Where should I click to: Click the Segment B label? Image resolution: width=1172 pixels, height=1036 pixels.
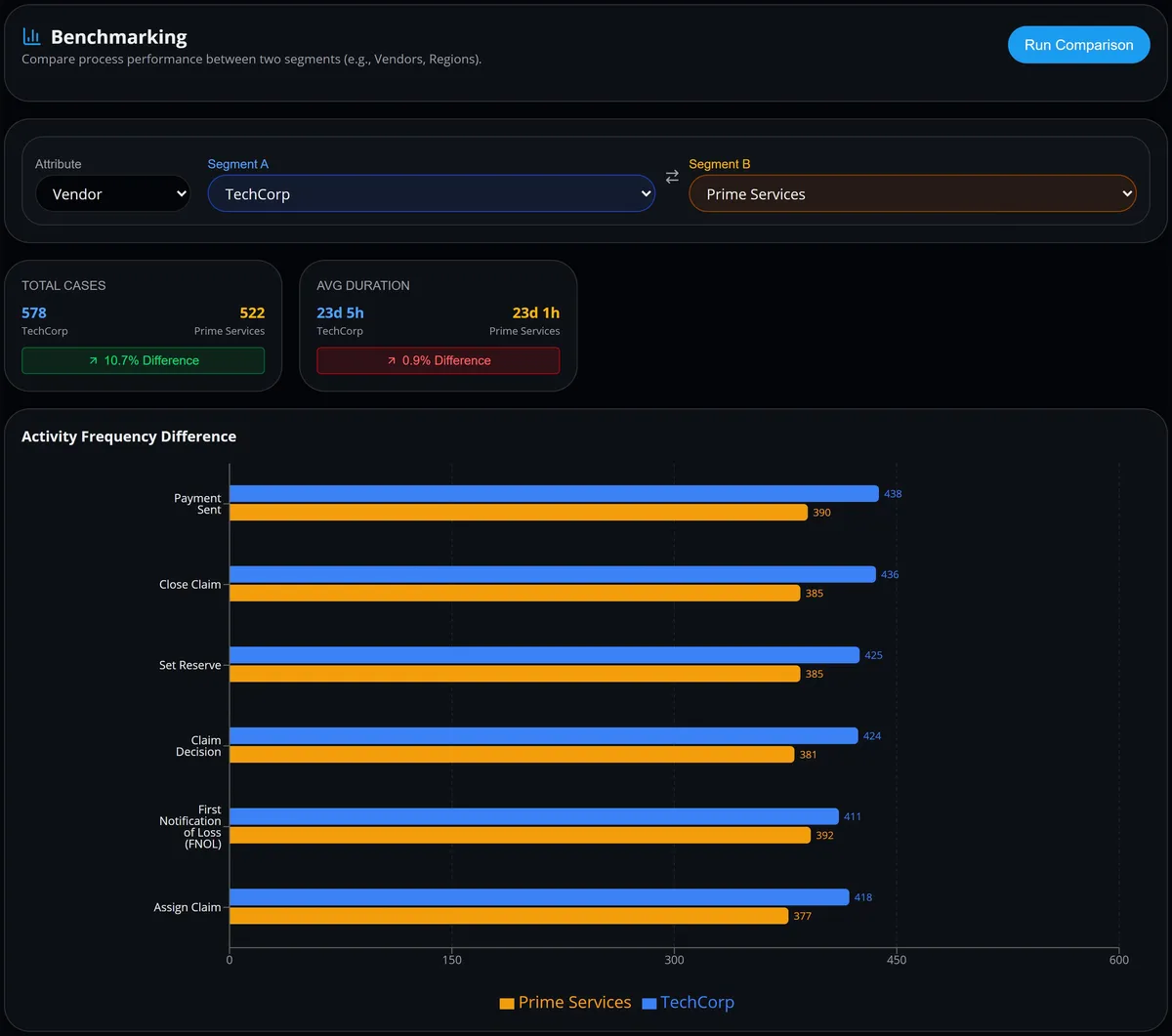click(x=720, y=164)
